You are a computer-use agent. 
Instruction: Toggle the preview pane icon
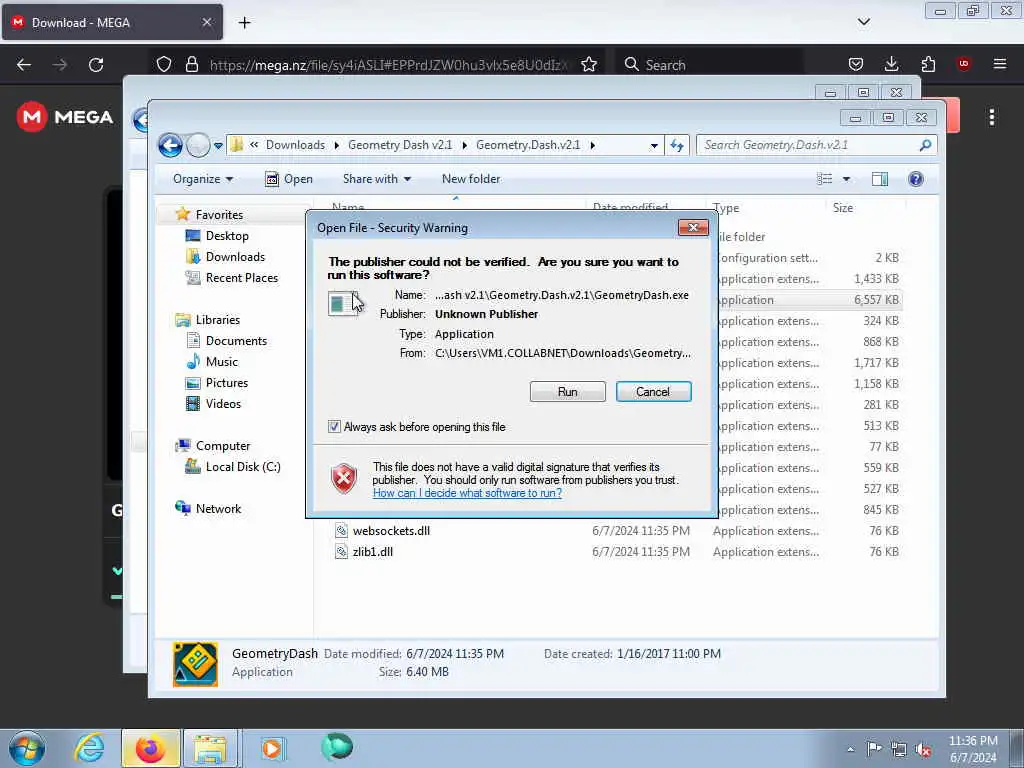tap(880, 179)
